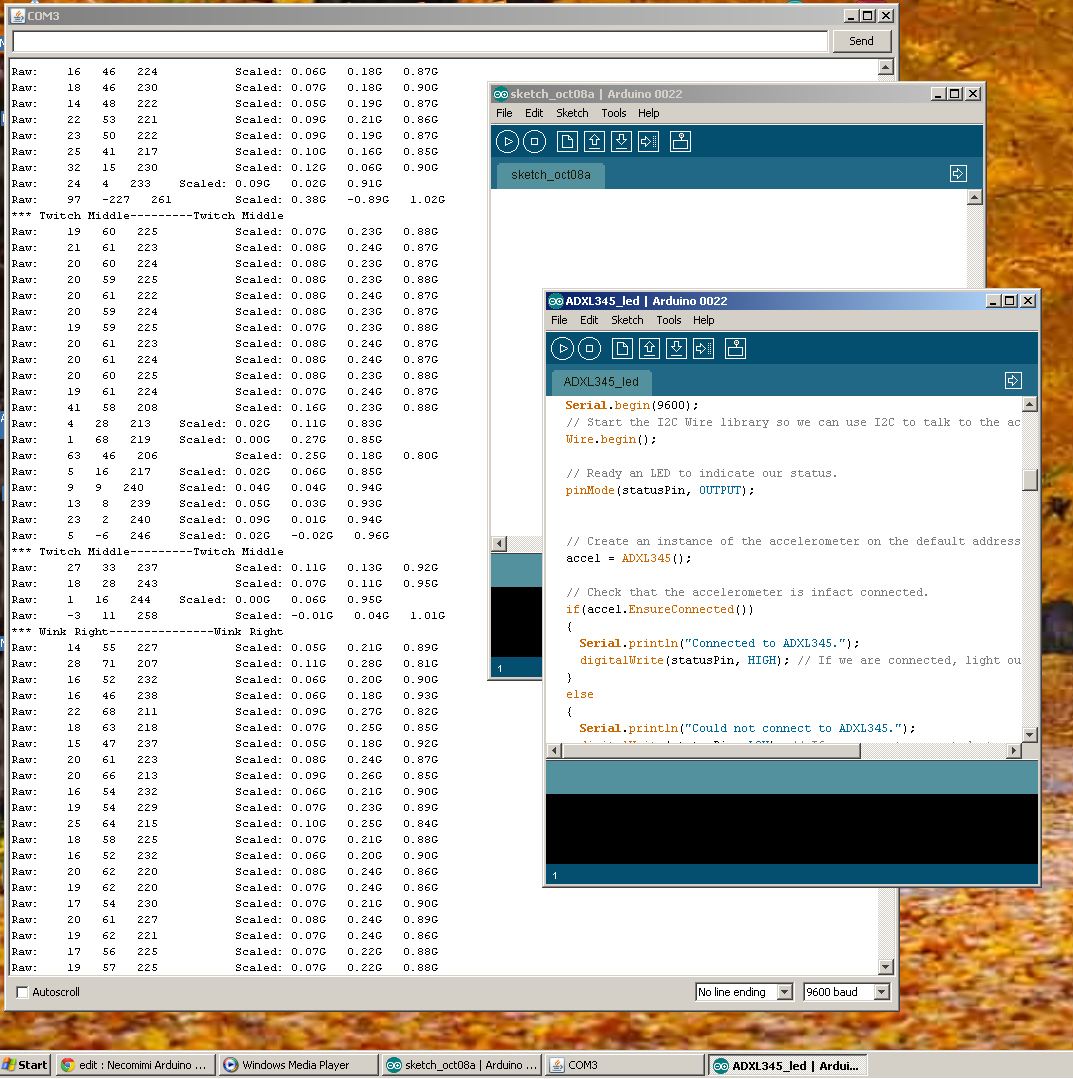Open Serial Monitor icon in ADXL345_led toolbar
Screen dimensions: 1073x1079
click(x=735, y=349)
